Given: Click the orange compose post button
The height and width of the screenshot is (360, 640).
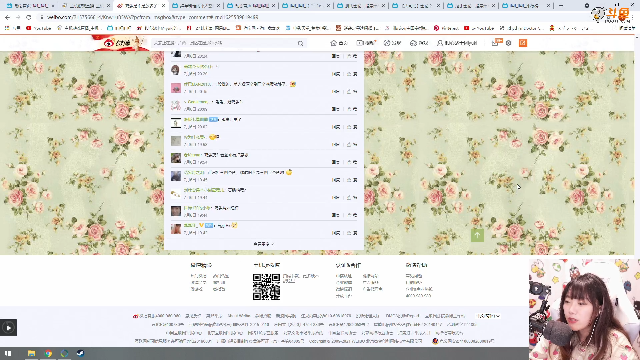Looking at the screenshot, I should click(523, 43).
